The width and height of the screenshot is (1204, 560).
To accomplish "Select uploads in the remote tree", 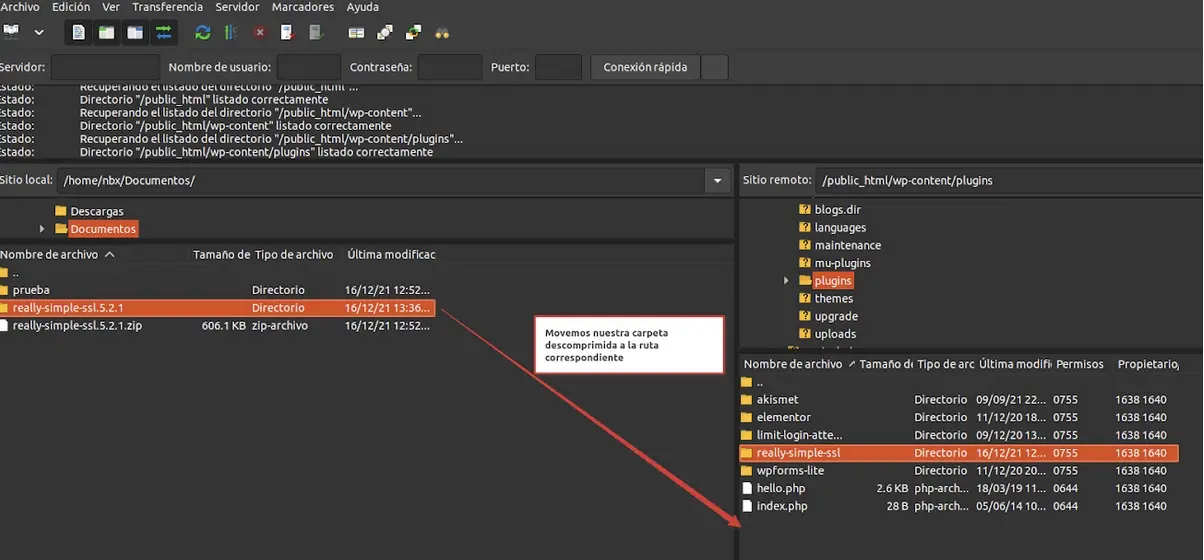I will (835, 334).
